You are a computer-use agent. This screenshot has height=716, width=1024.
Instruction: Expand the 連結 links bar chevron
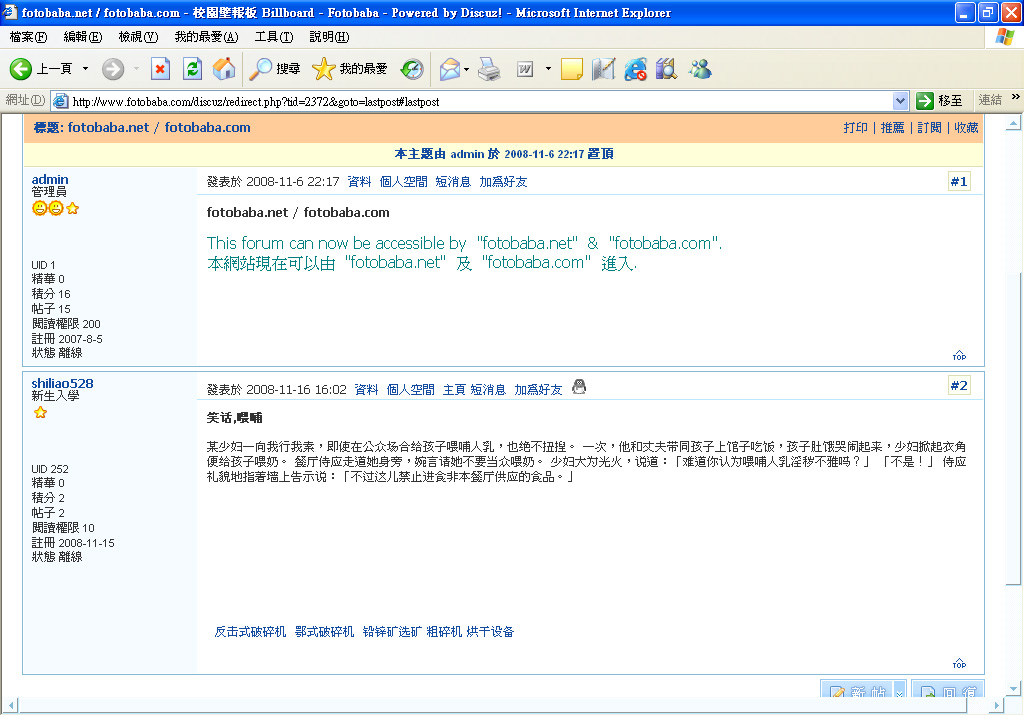click(x=1015, y=97)
